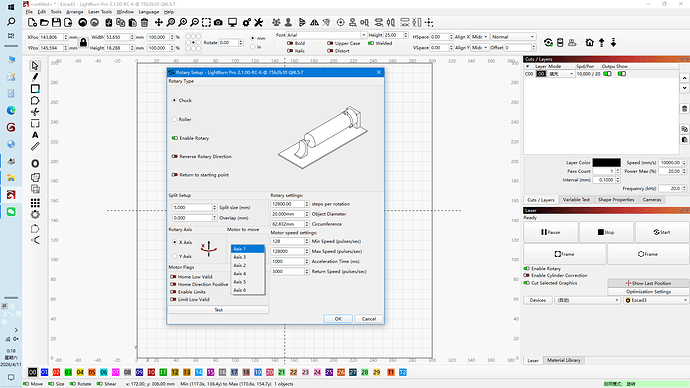The image size is (690, 388).
Task: Switch to the Variable Text tab
Action: pos(576,200)
